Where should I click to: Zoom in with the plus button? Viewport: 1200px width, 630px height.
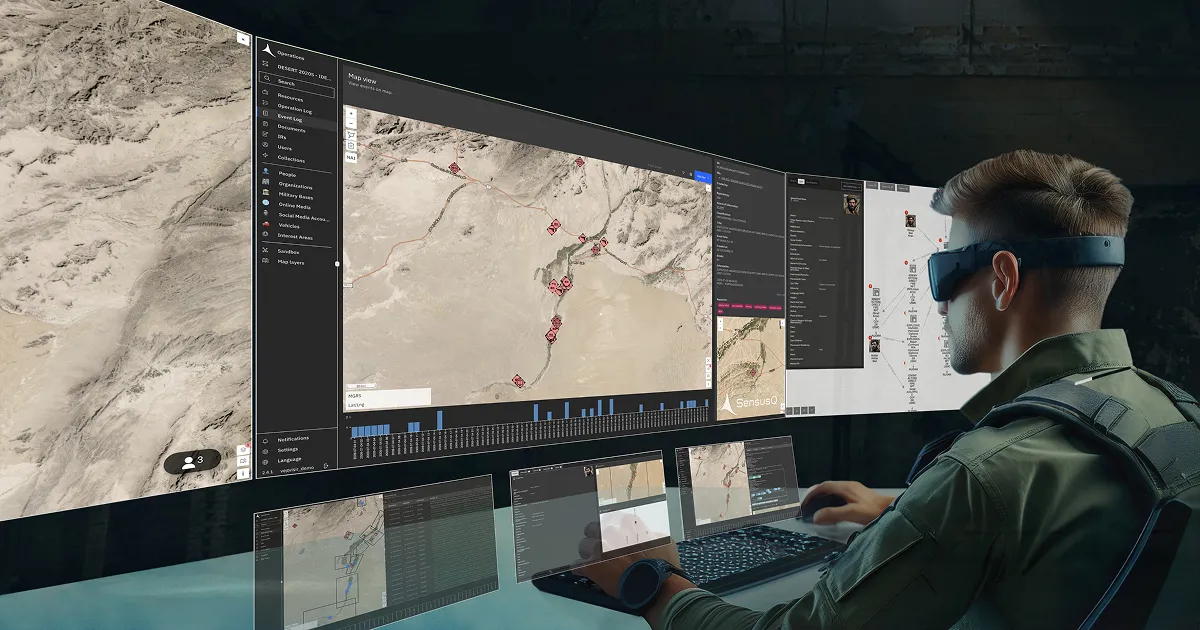pos(351,113)
